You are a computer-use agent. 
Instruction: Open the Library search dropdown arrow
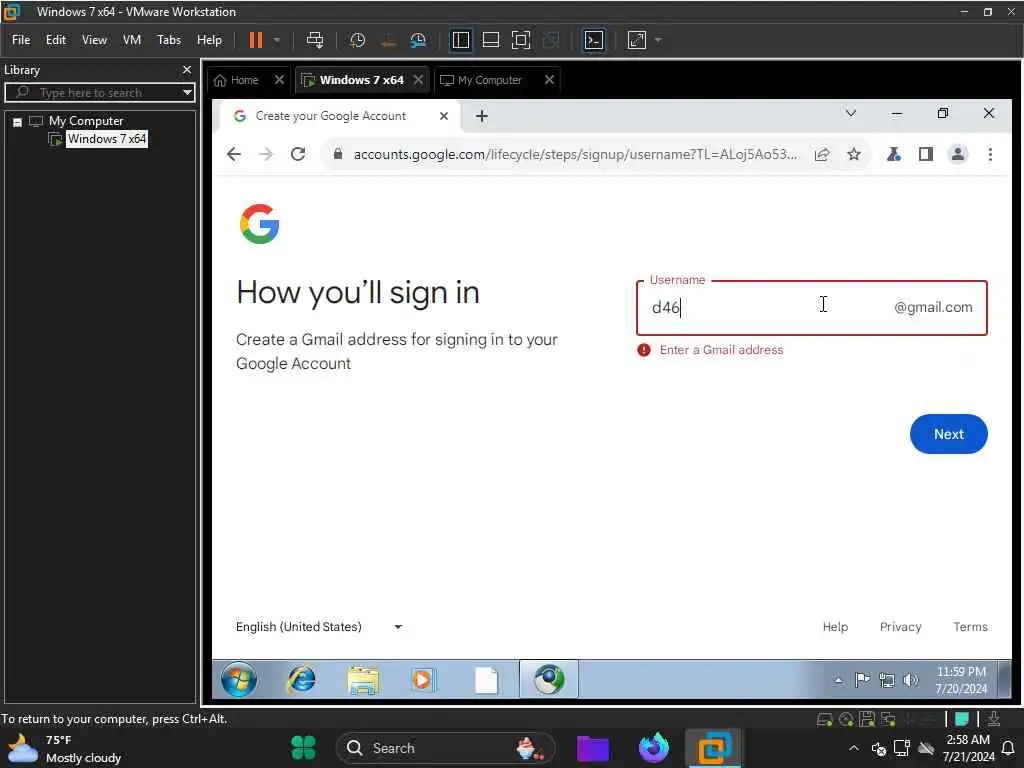(x=187, y=93)
